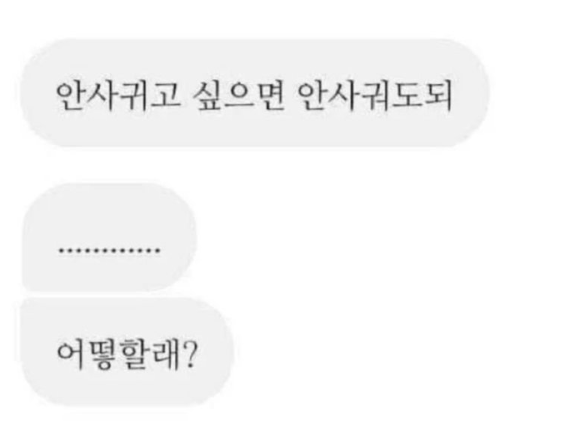Click the '안' character starting the first message
This screenshot has width=588, height=431.
71,95
